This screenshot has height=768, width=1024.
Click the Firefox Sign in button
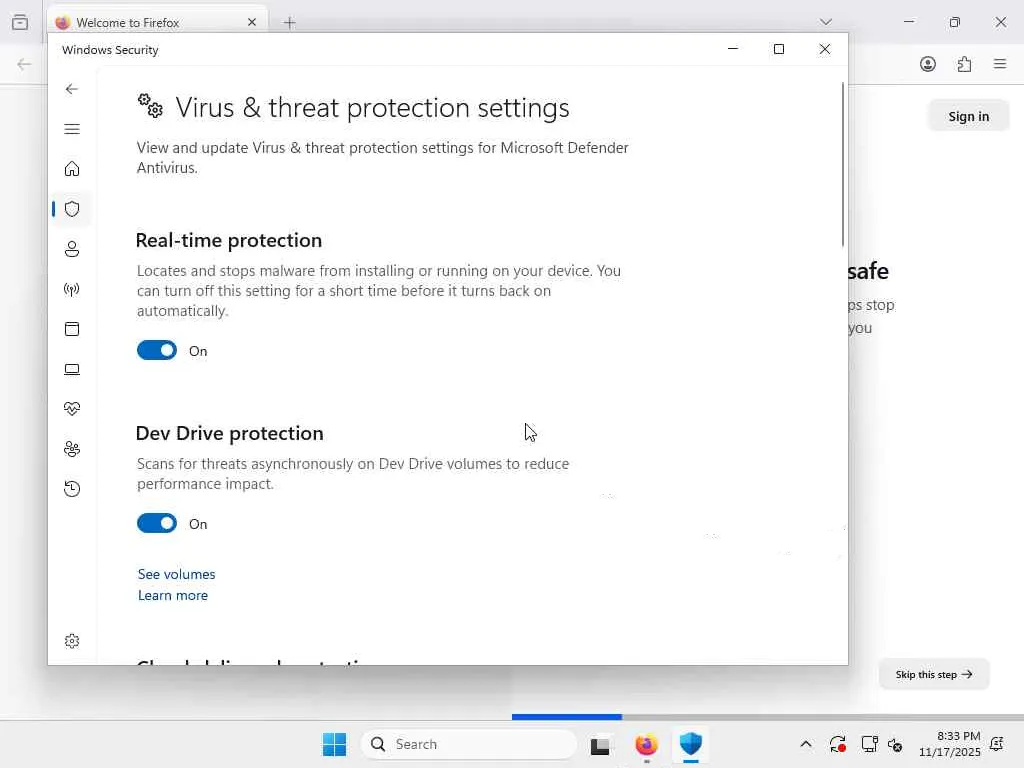pos(968,116)
